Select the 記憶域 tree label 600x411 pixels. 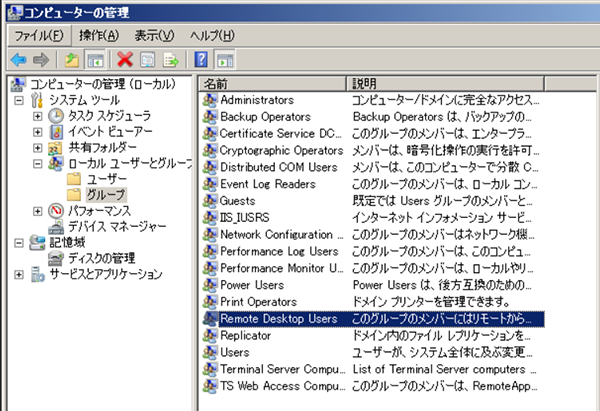click(67, 242)
